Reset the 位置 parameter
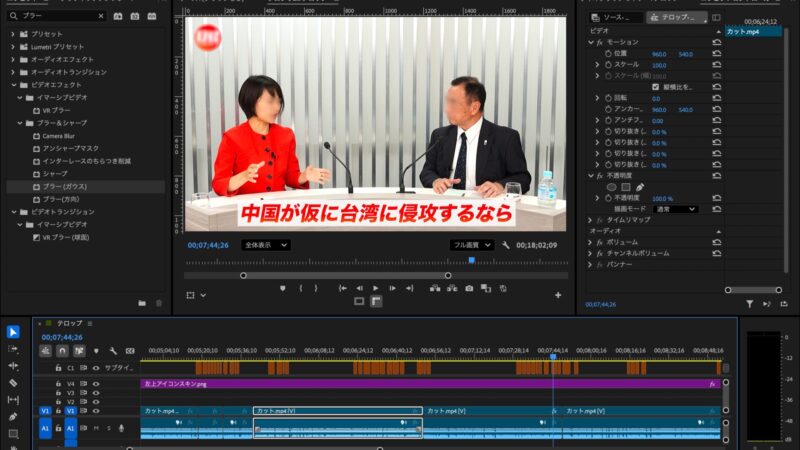Viewport: 800px width, 450px height. click(x=716, y=54)
